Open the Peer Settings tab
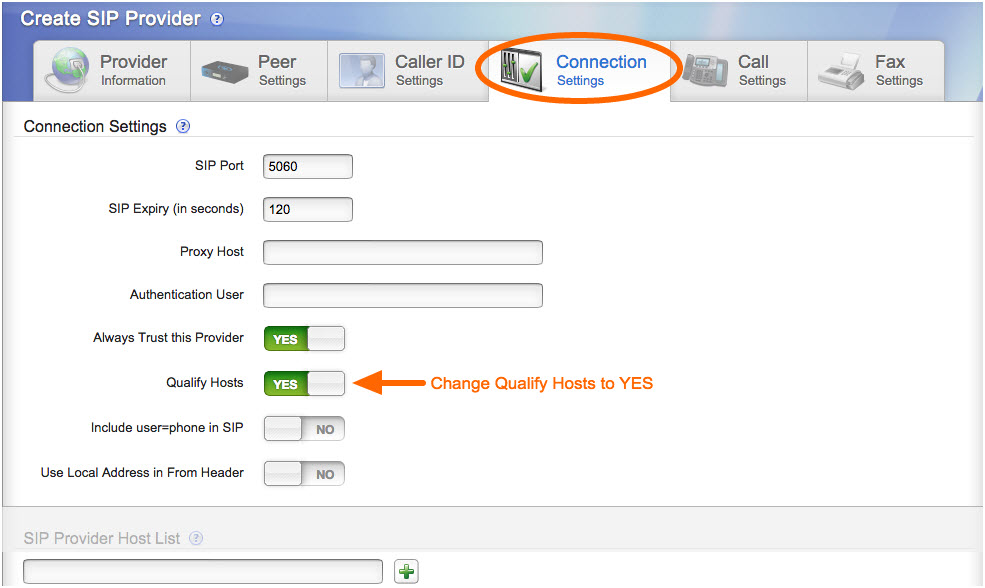 coord(258,70)
